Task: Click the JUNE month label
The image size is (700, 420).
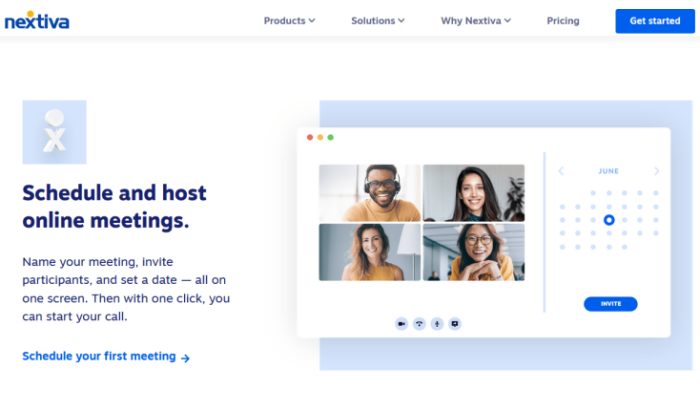Action: coord(608,171)
